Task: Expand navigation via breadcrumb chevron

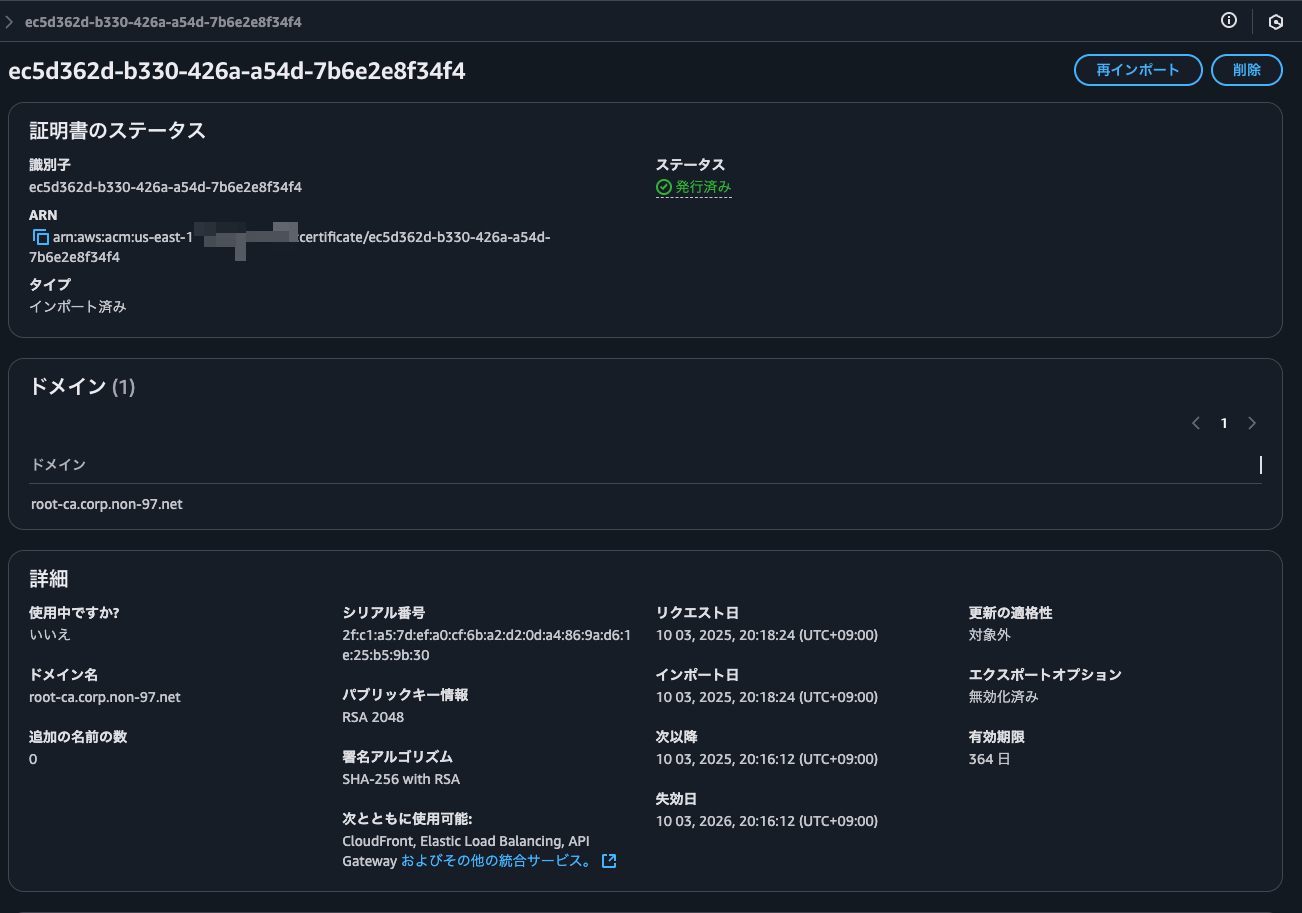Action: 9,21
